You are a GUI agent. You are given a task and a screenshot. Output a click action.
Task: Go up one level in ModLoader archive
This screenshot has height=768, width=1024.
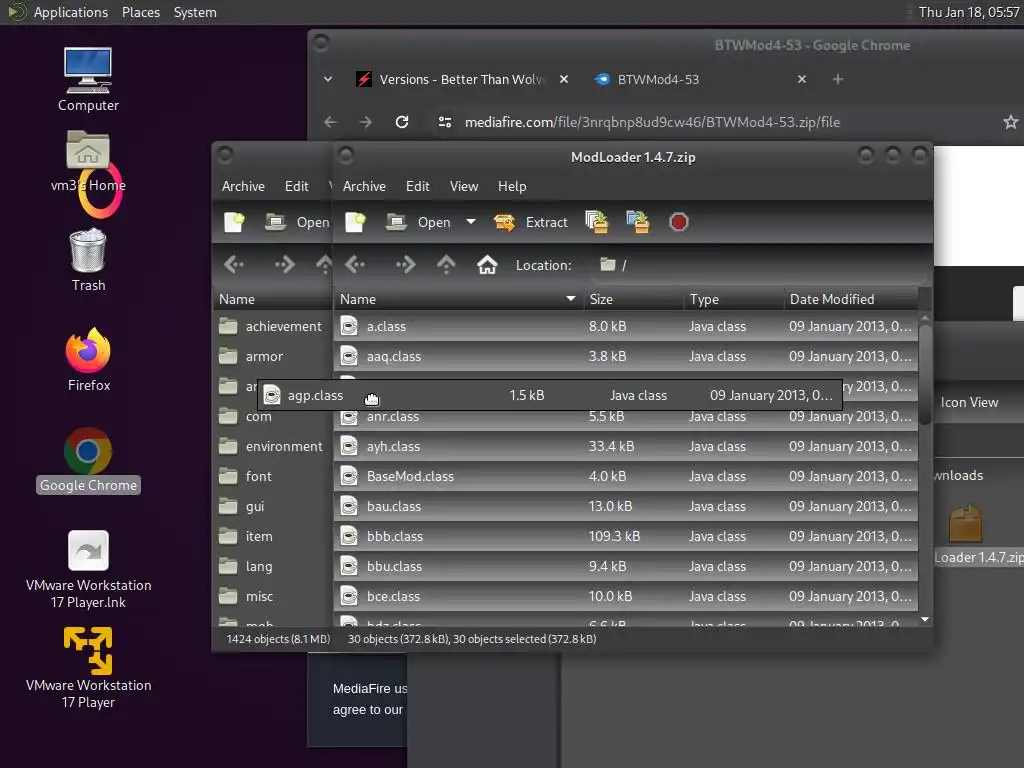coord(446,264)
